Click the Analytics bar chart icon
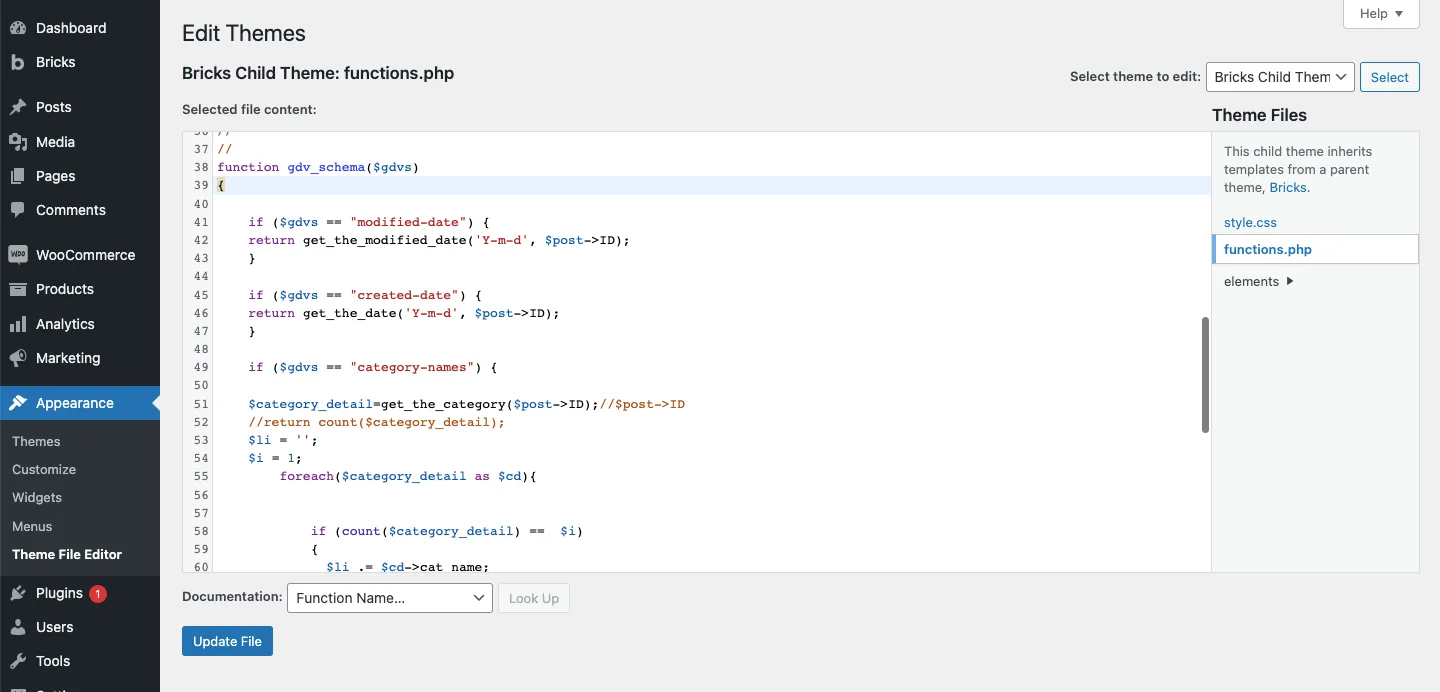 tap(17, 324)
